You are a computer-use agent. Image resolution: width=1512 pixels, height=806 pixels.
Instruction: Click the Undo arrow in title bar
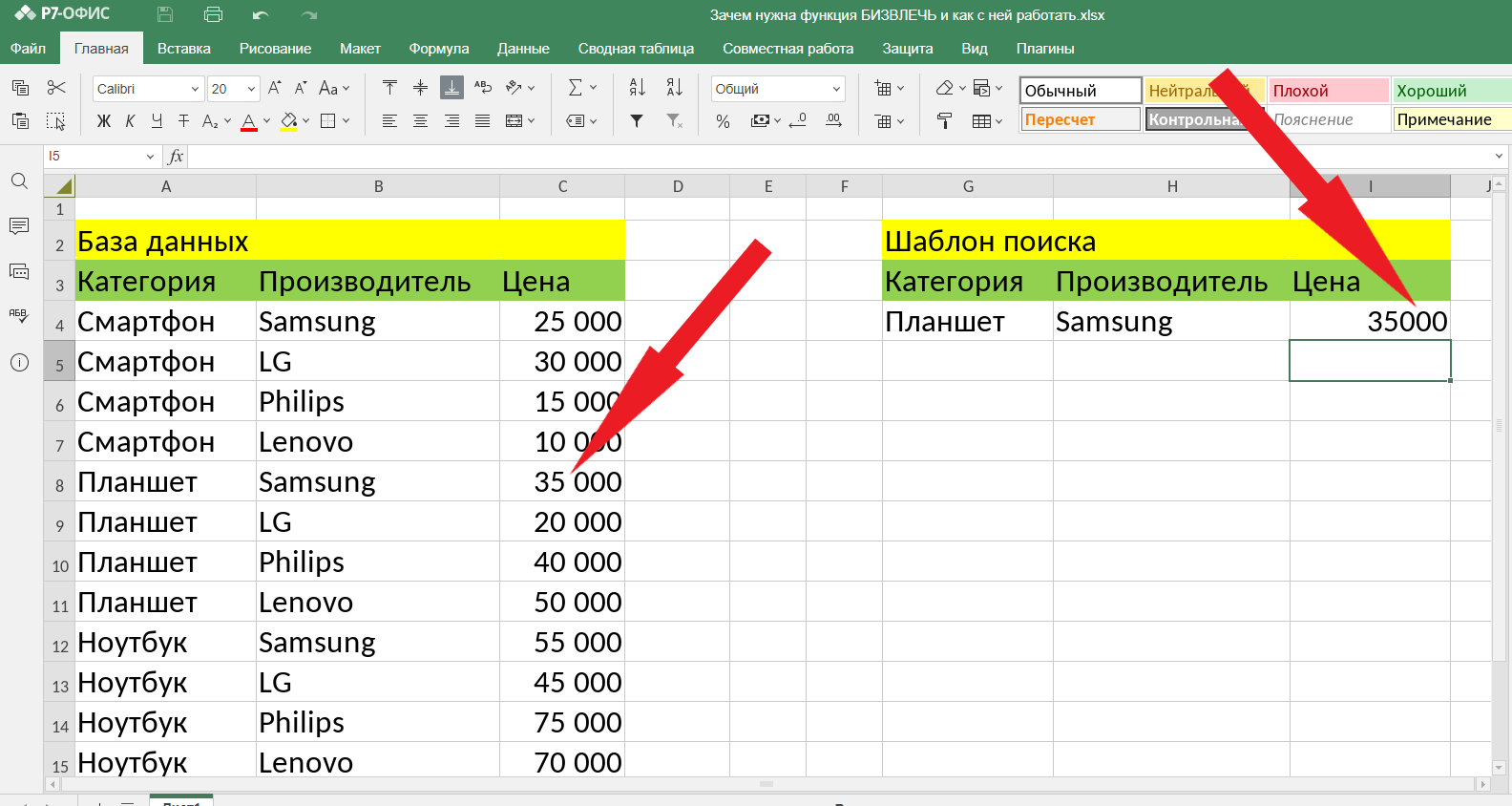point(261,14)
